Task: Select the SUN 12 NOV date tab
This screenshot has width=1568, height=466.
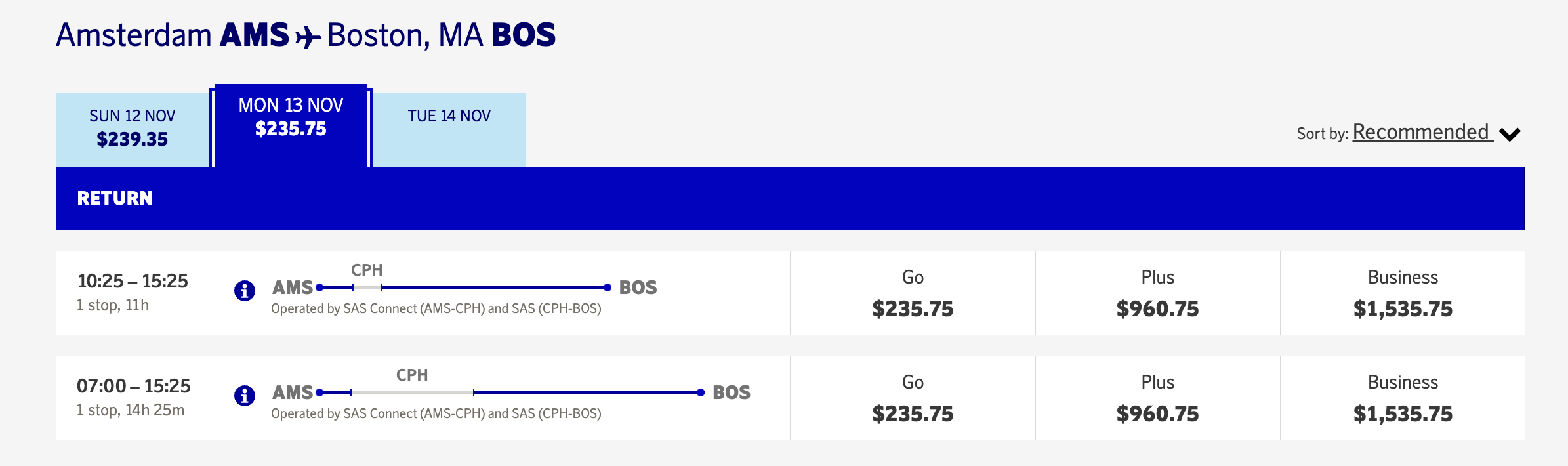Action: click(133, 128)
